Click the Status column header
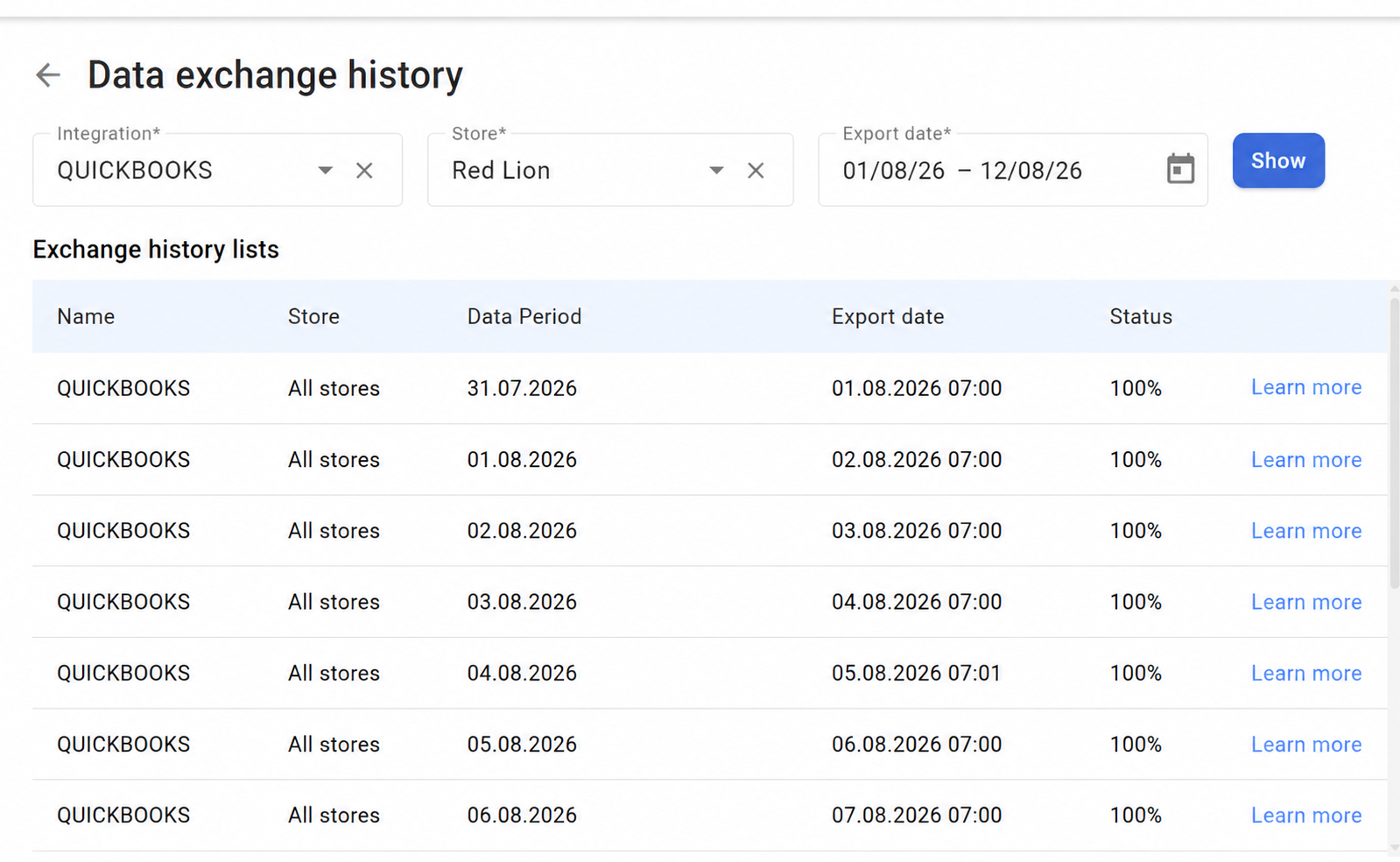This screenshot has height=862, width=1400. (1141, 316)
